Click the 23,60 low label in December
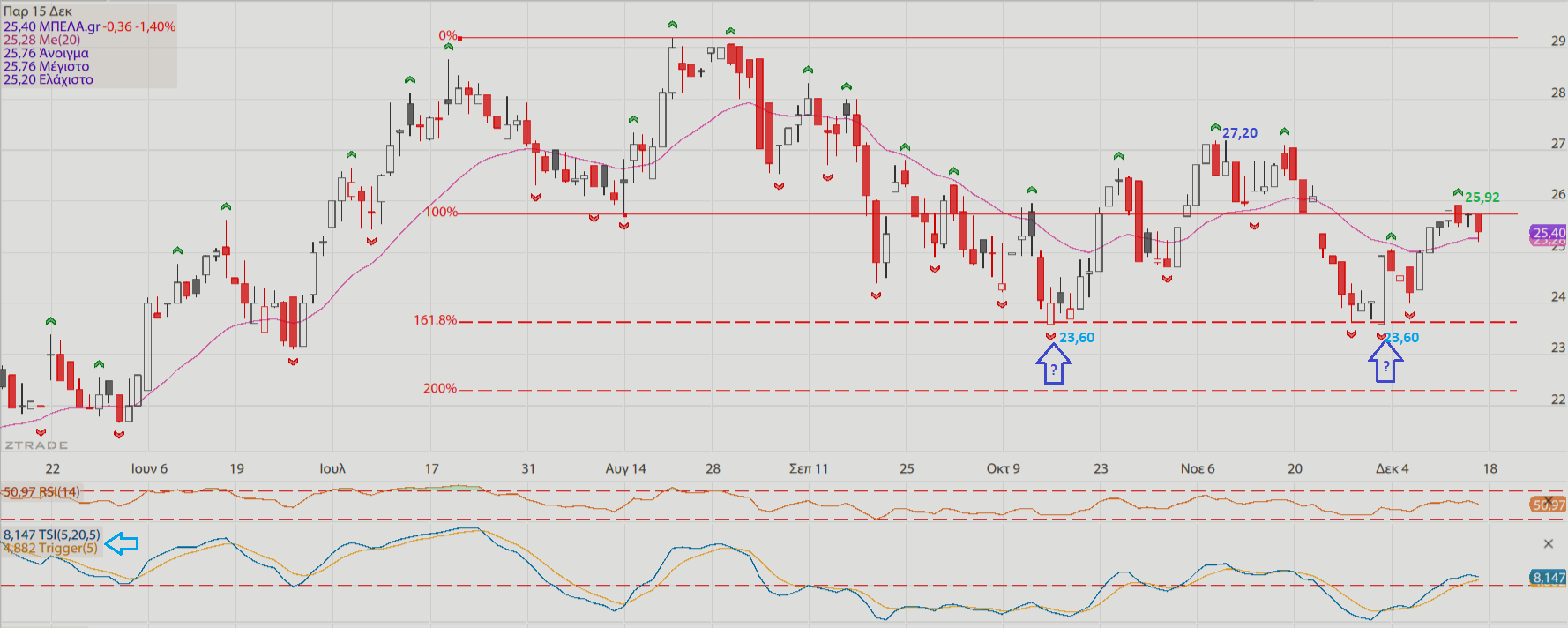The height and width of the screenshot is (628, 1568). click(1402, 338)
